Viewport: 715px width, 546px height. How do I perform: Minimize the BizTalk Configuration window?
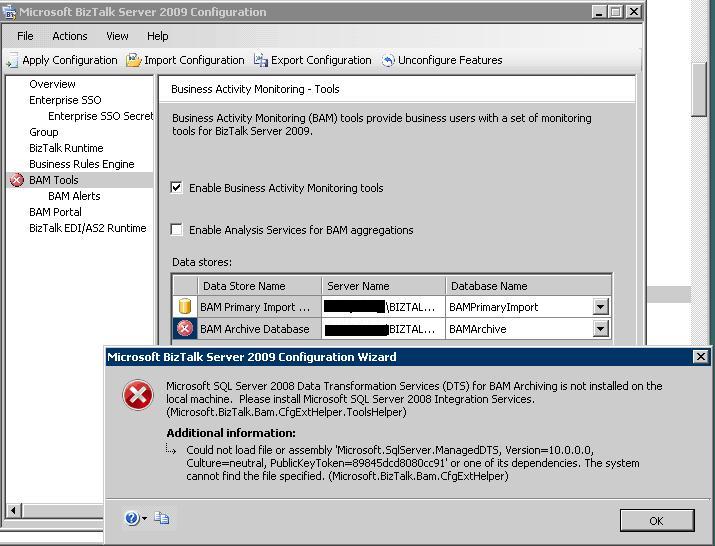click(x=599, y=12)
